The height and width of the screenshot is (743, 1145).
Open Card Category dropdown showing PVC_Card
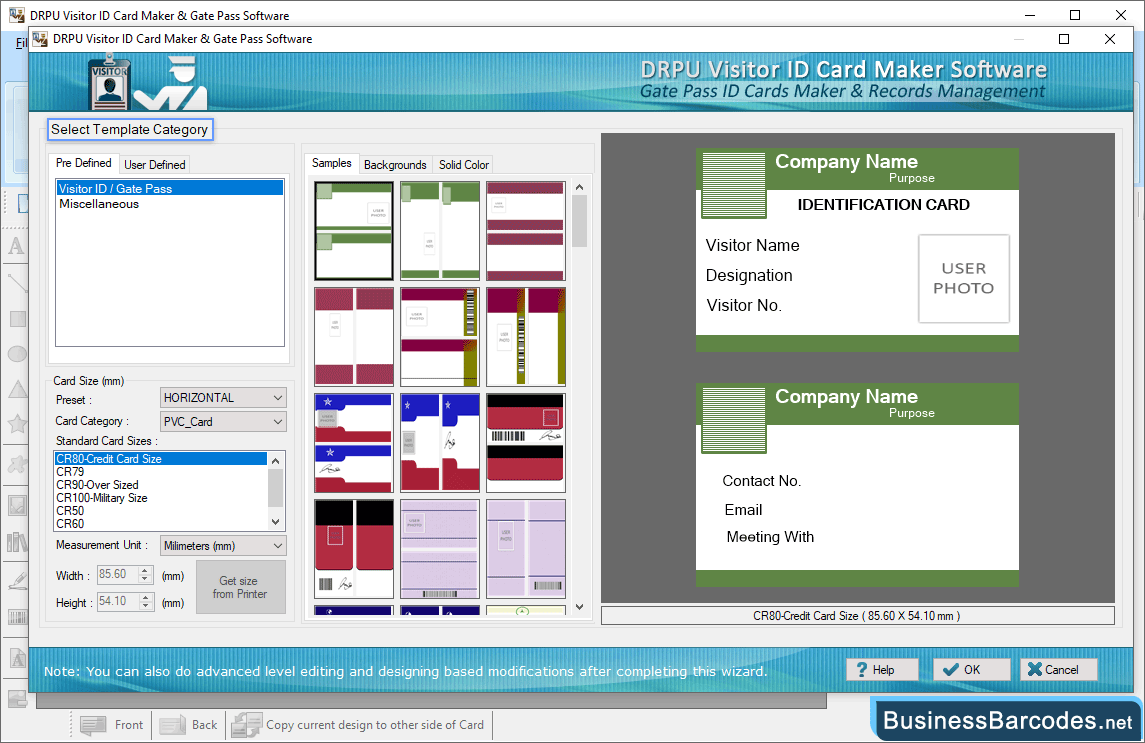tap(223, 422)
